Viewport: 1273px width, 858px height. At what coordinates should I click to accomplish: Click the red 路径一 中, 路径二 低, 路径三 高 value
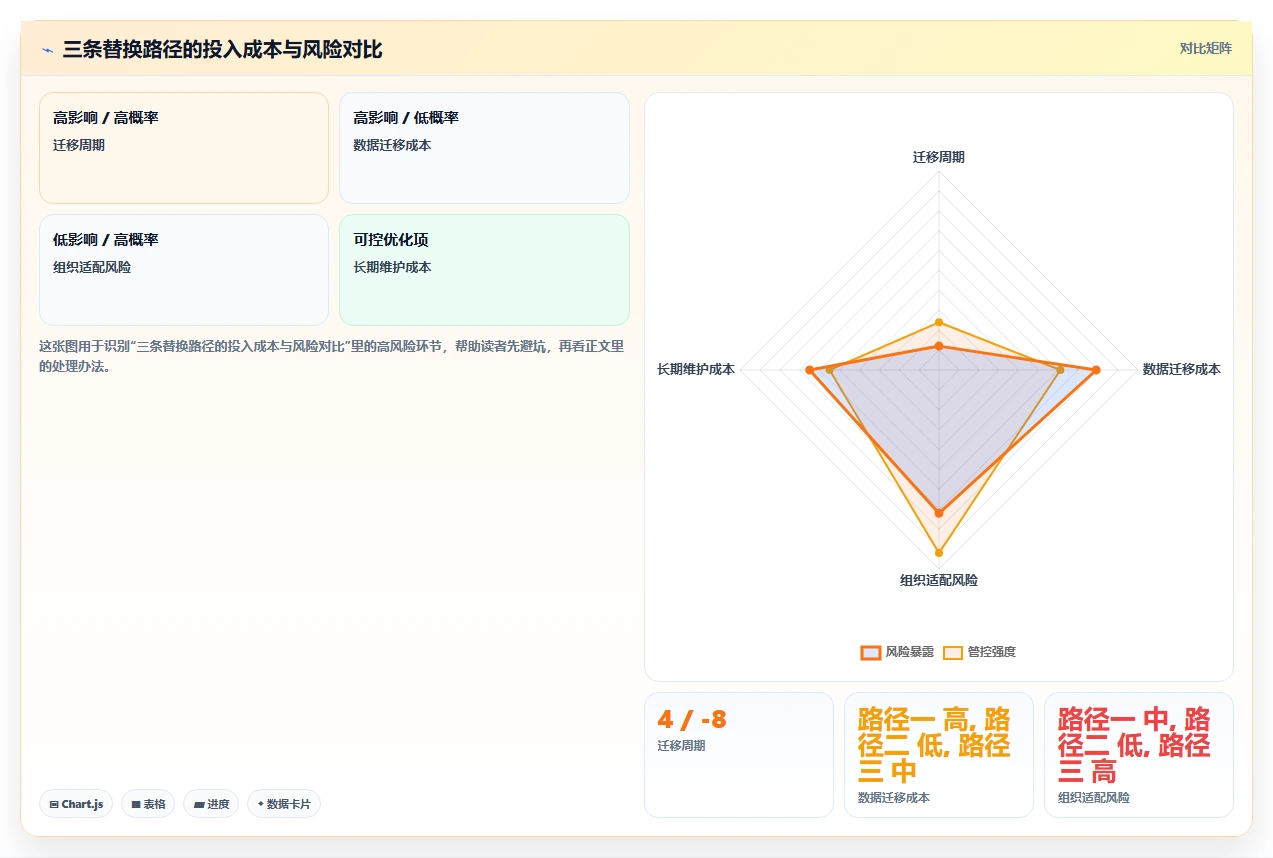point(1134,746)
